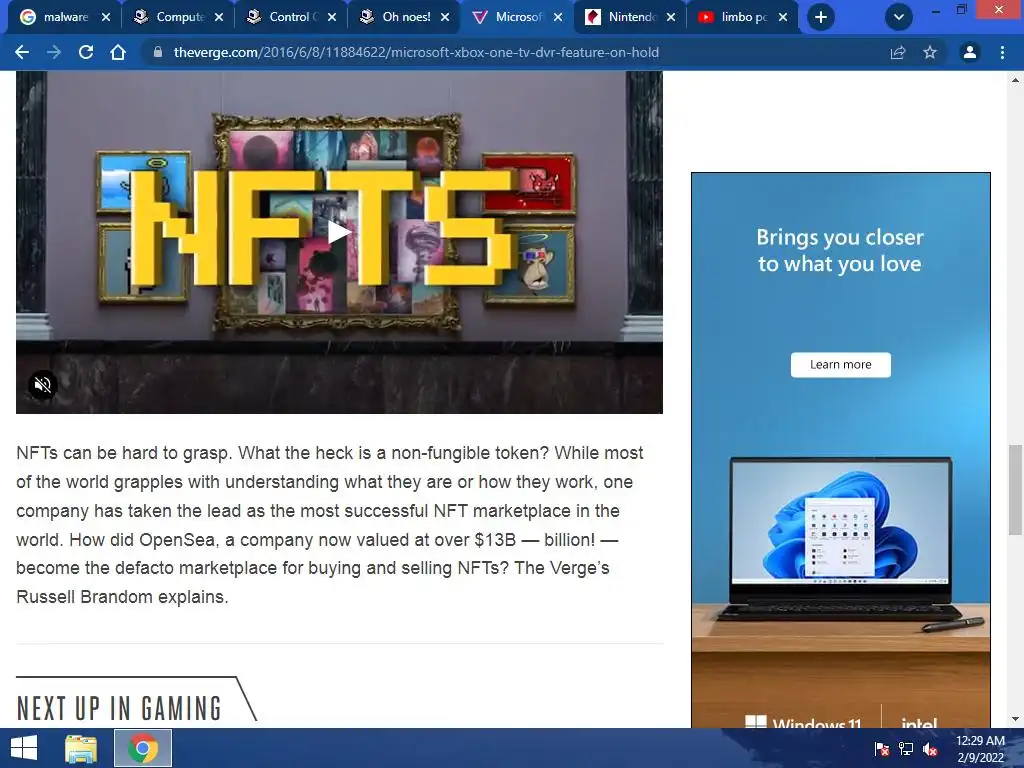Click the muted volume tray icon
Viewport: 1024px width, 768px height.
tap(930, 749)
